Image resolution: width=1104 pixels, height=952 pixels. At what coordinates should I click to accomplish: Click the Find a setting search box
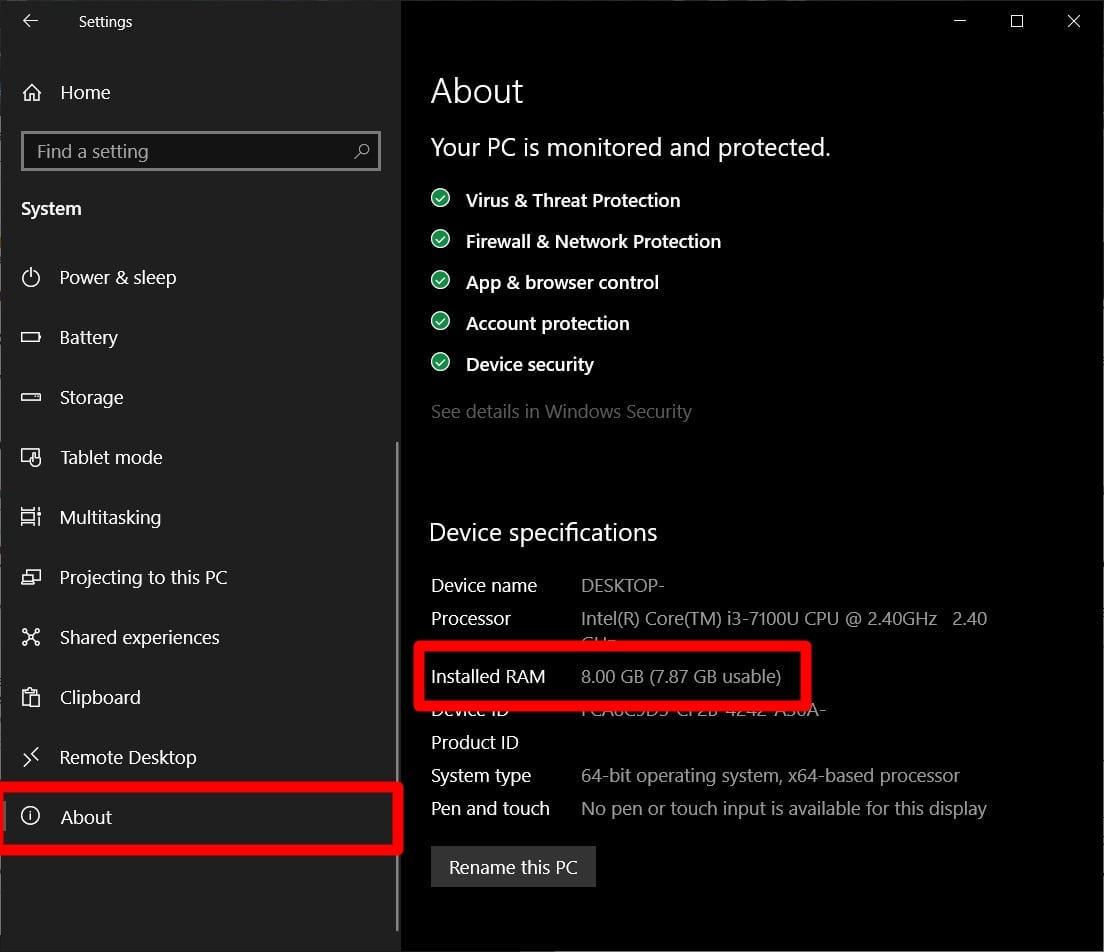point(201,151)
